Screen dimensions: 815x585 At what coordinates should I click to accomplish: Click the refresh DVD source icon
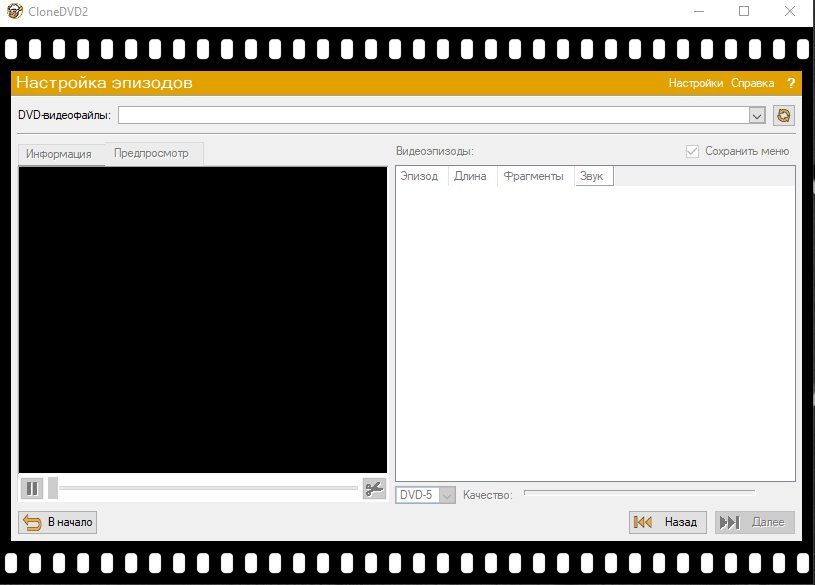[x=784, y=115]
